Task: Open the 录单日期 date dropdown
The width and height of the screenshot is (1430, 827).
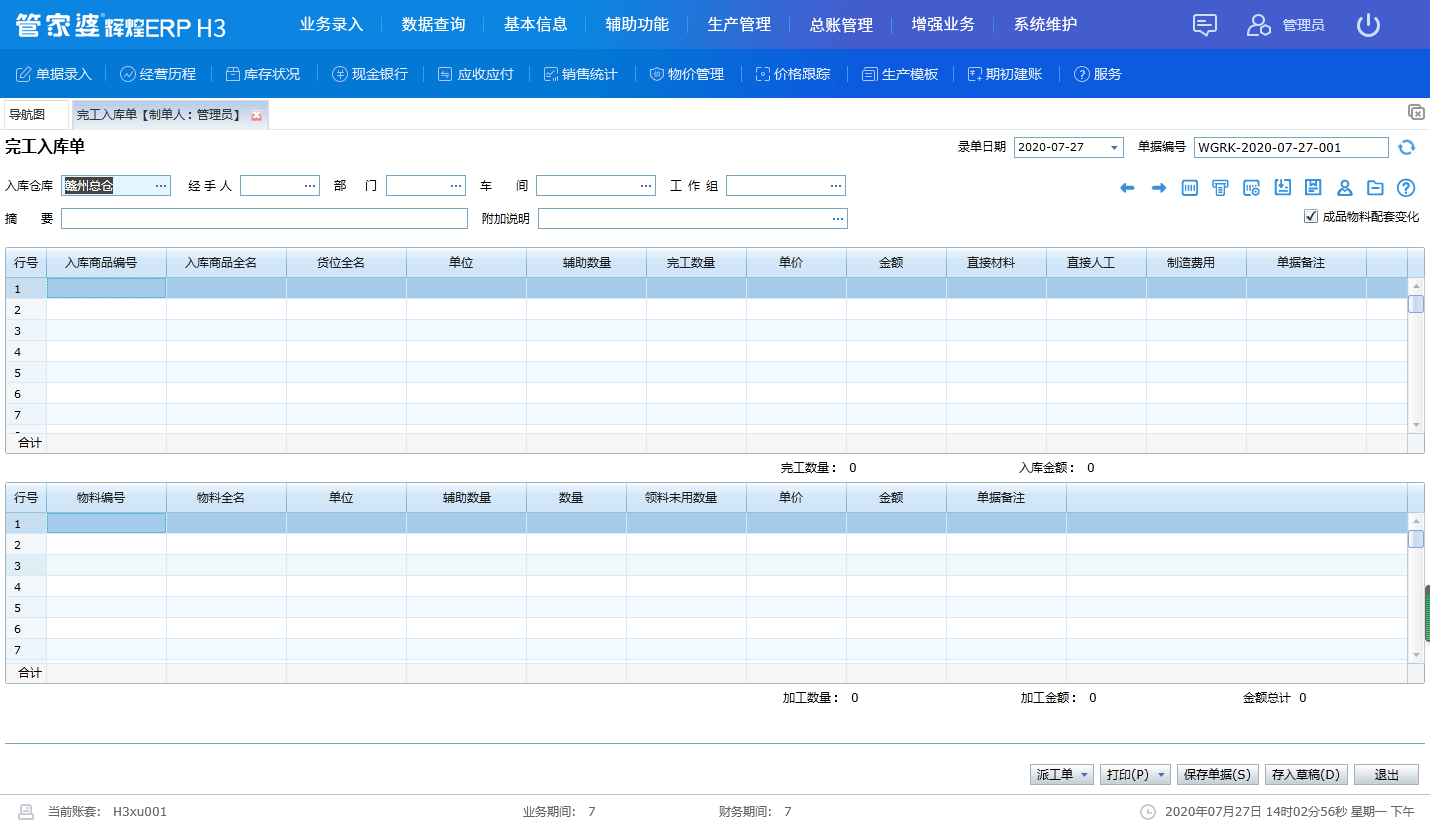Action: point(1114,148)
